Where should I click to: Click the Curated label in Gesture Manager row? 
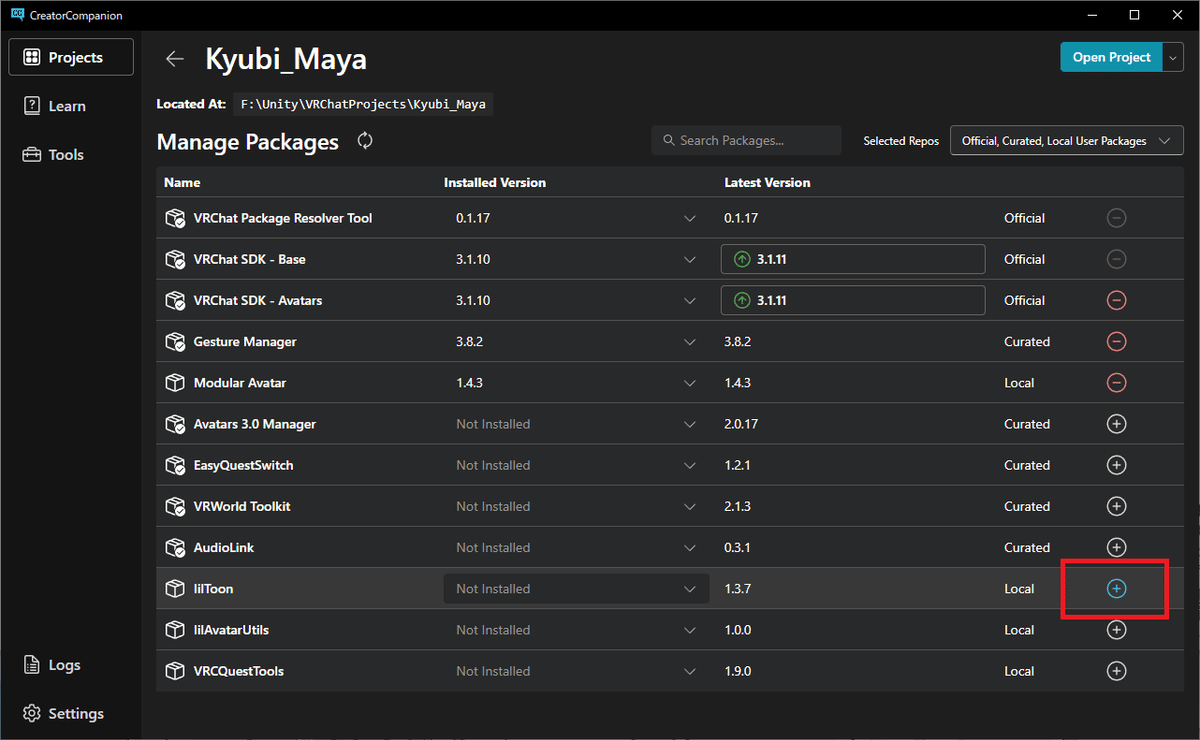pyautogui.click(x=1027, y=341)
